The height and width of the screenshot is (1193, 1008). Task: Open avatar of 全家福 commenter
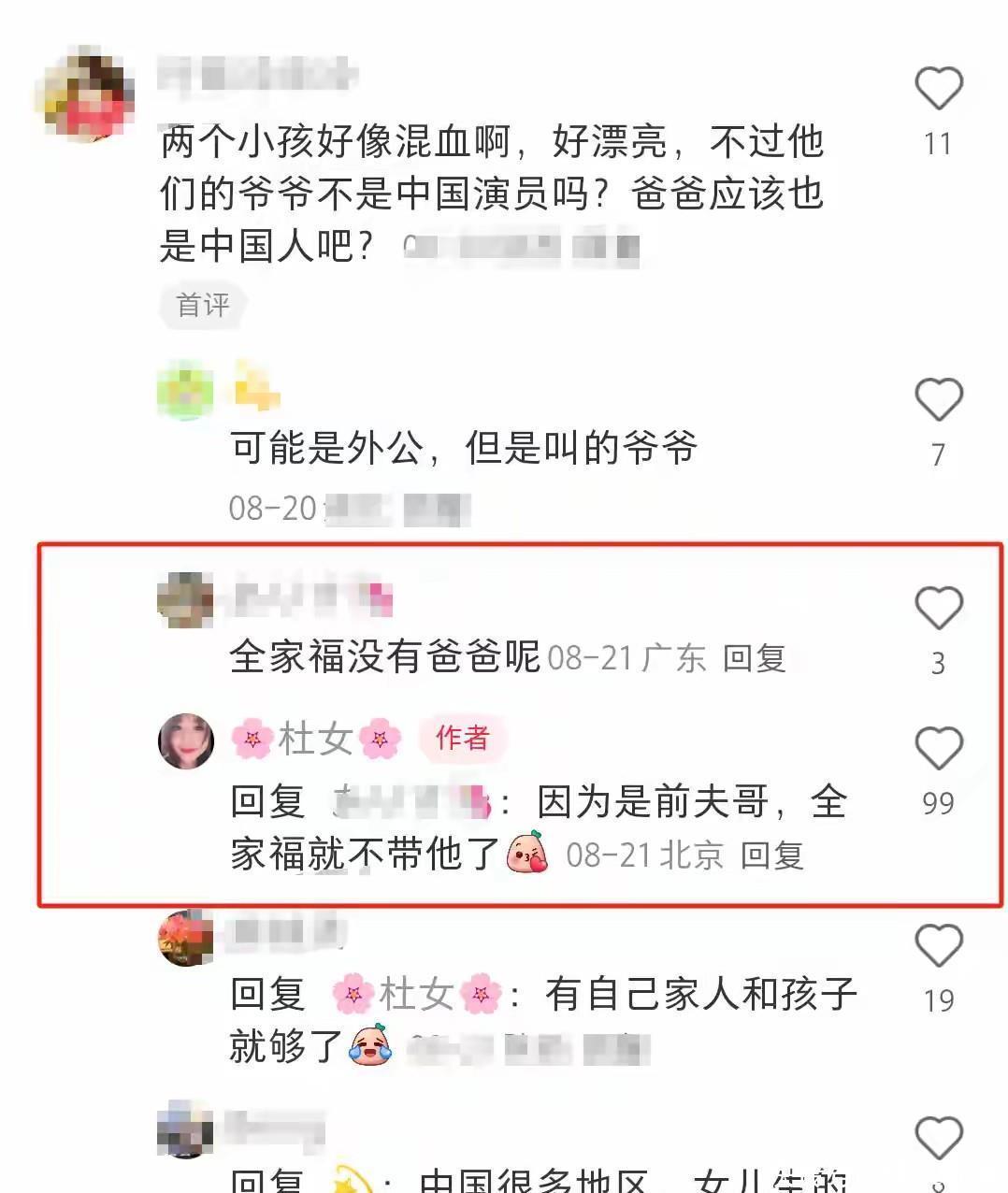click(x=185, y=600)
